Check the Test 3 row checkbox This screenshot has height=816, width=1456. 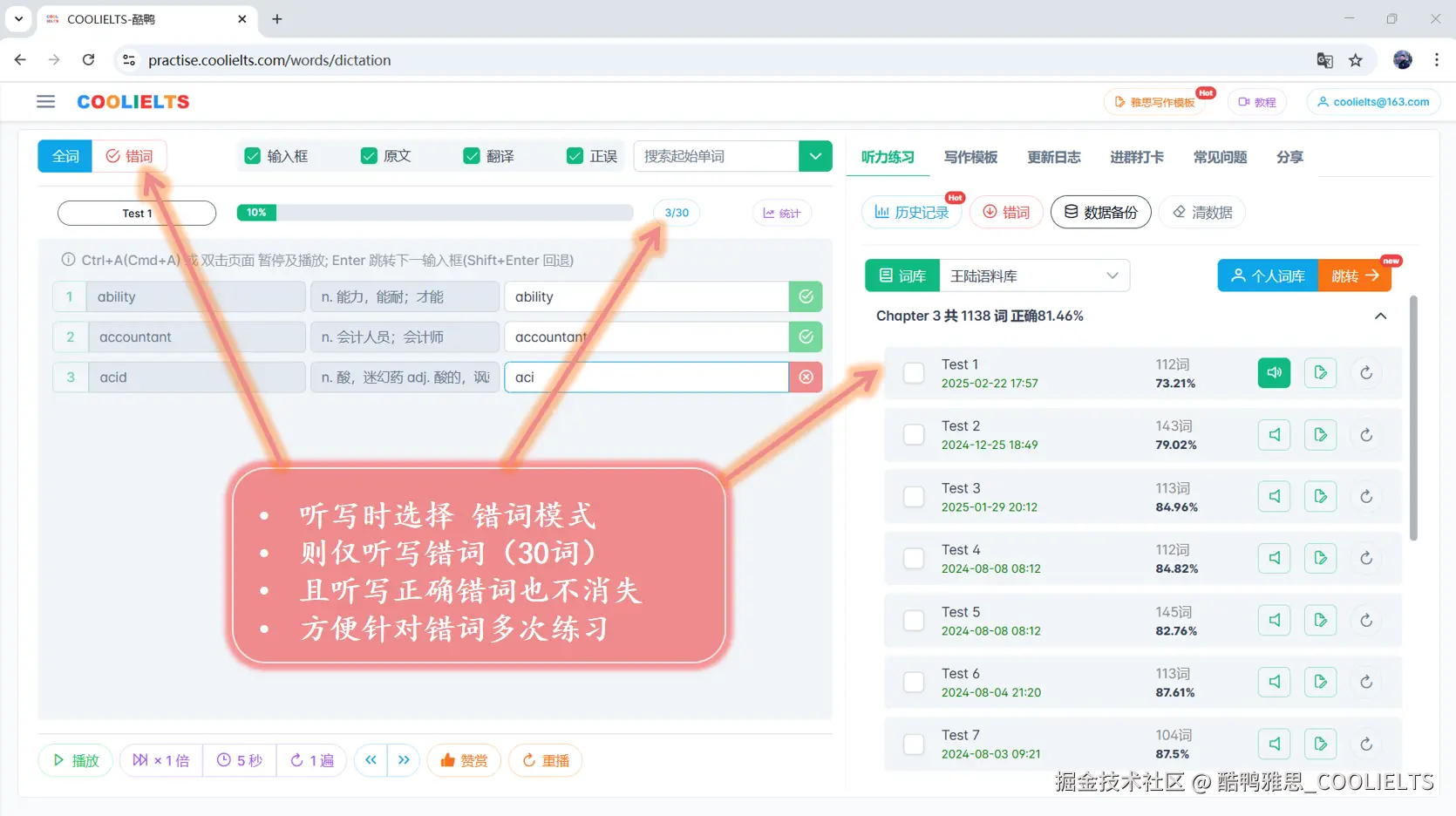914,496
